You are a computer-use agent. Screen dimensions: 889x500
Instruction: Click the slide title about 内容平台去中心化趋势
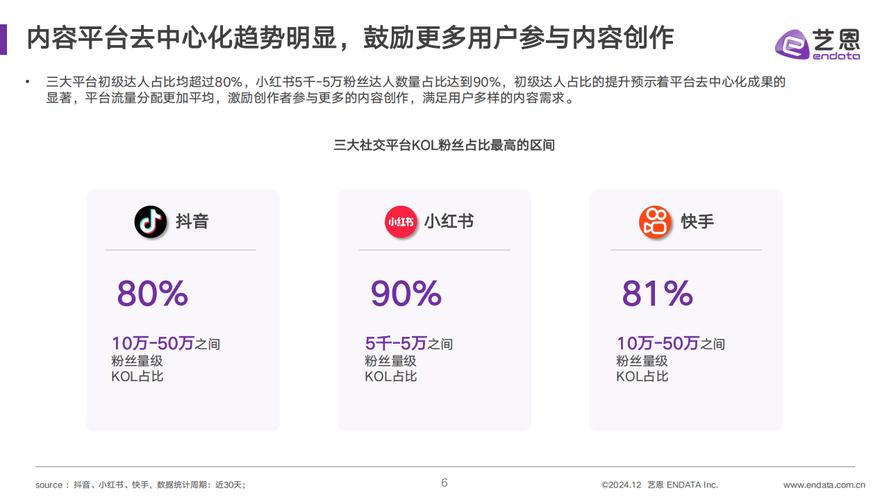pyautogui.click(x=350, y=38)
